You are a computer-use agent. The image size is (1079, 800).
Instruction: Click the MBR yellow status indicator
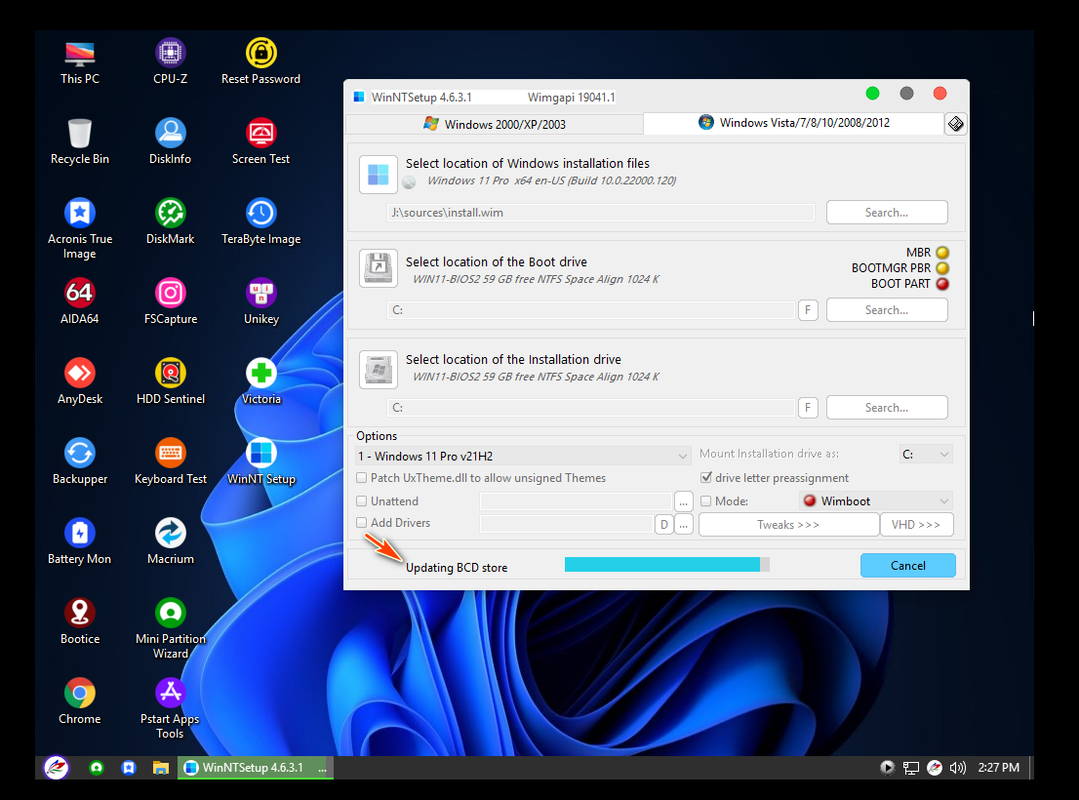point(943,252)
